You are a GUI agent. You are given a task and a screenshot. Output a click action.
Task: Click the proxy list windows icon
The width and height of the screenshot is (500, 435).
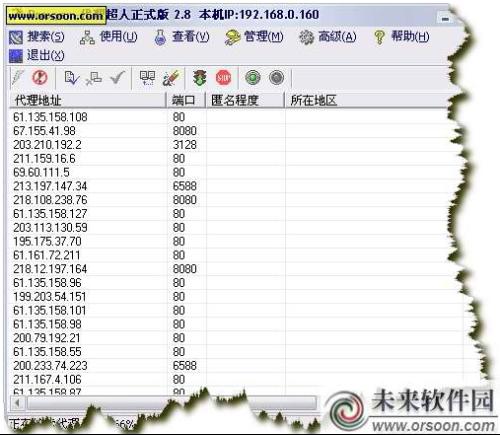147,78
